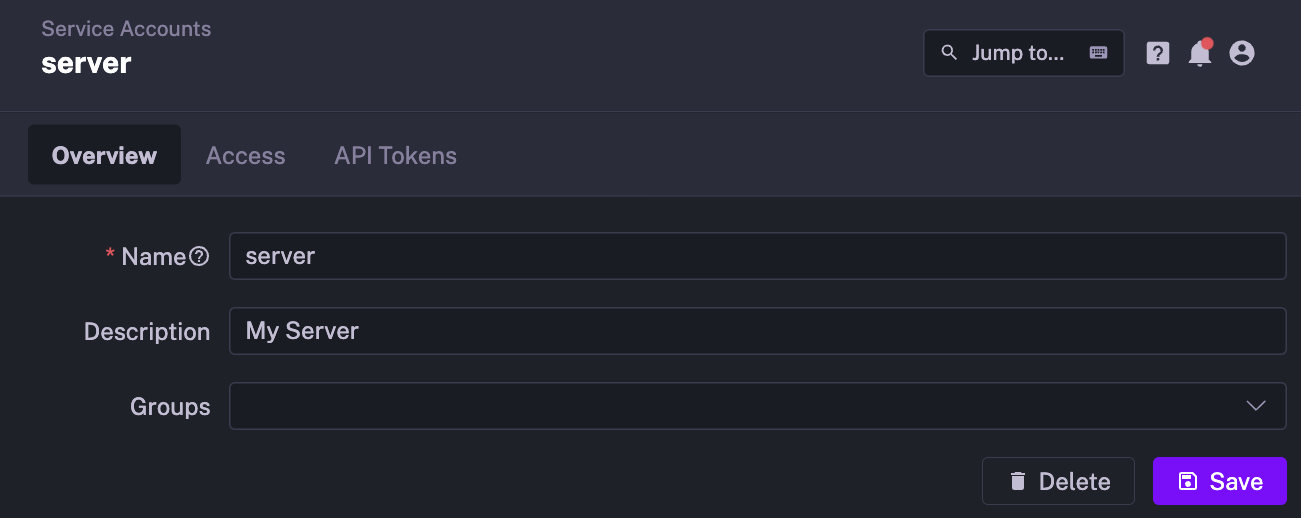Screen dimensions: 1301x518
Task: Switch to the API Tokens tab
Action: tap(395, 156)
